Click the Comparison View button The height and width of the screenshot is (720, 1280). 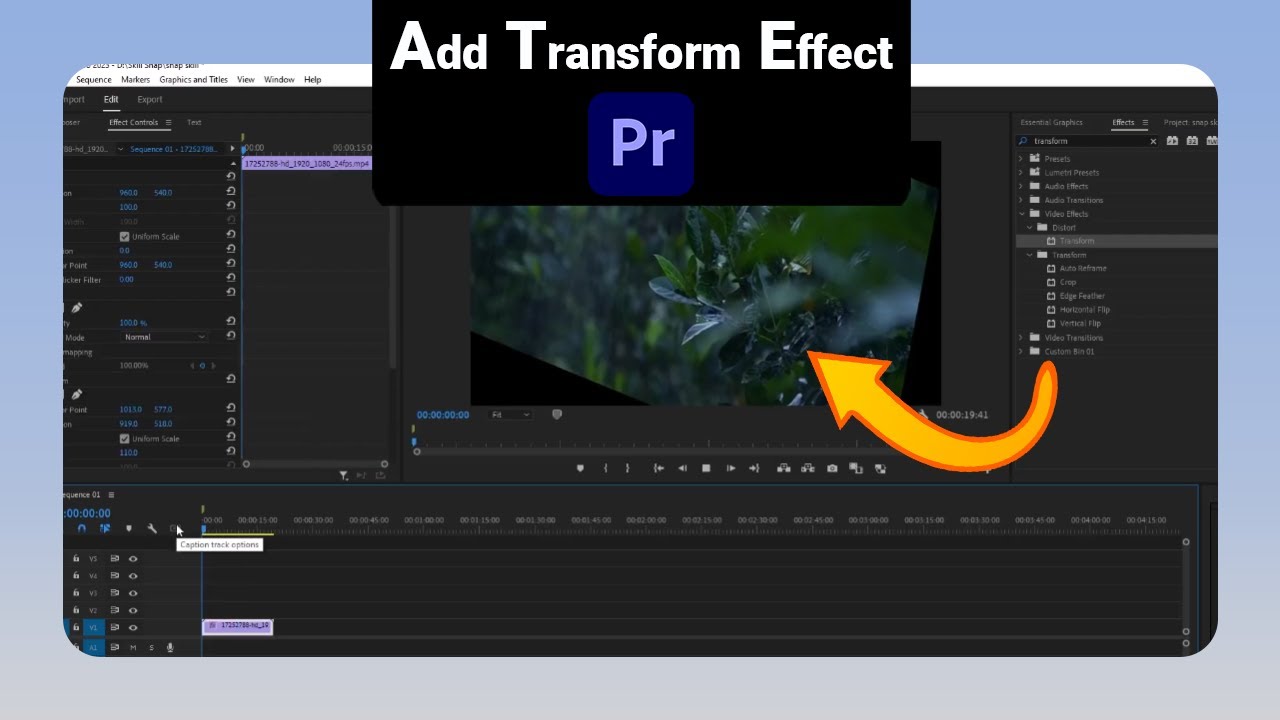pos(856,468)
